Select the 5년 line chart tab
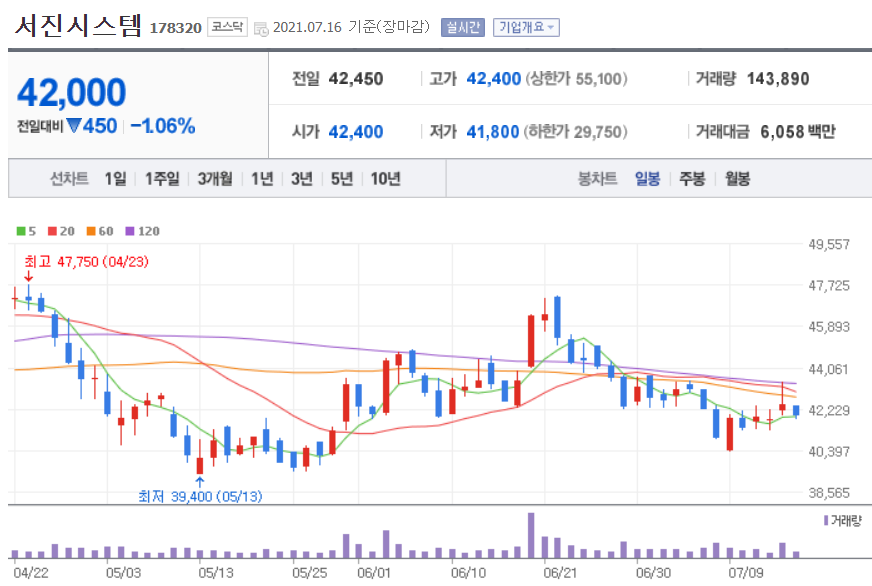The width and height of the screenshot is (872, 586). [x=342, y=178]
